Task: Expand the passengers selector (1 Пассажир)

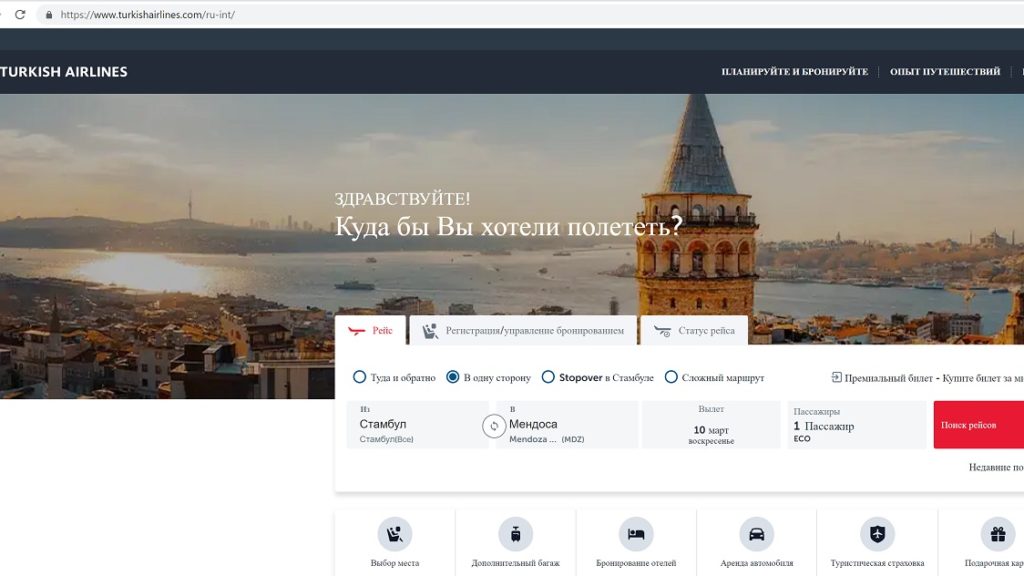Action: pos(856,425)
